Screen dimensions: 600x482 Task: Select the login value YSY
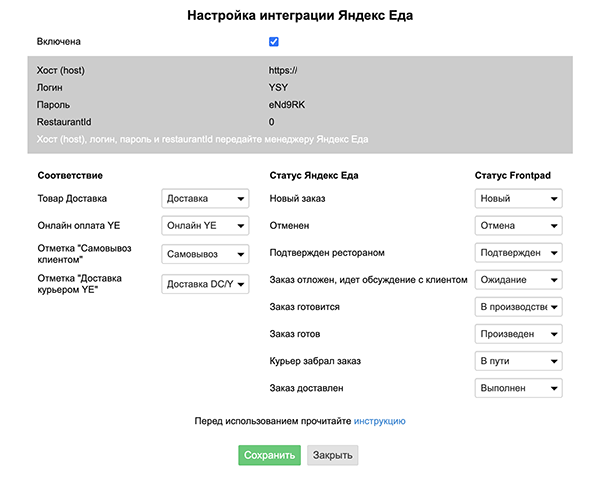tap(278, 88)
